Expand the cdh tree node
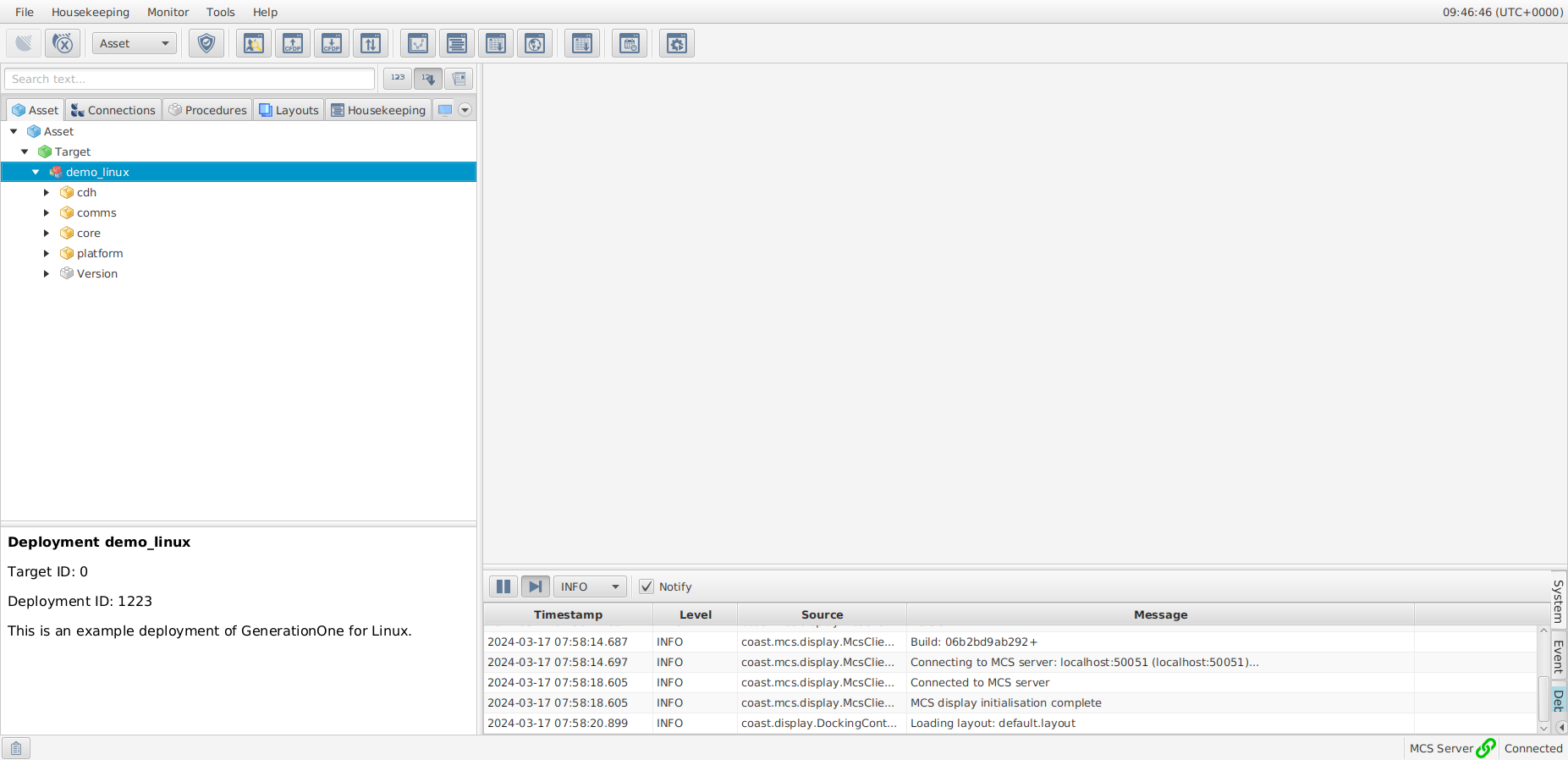 click(x=47, y=192)
